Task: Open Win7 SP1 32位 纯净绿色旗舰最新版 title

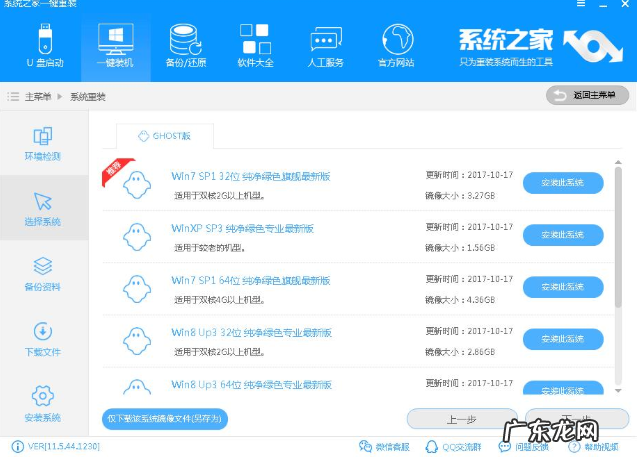Action: pos(251,176)
